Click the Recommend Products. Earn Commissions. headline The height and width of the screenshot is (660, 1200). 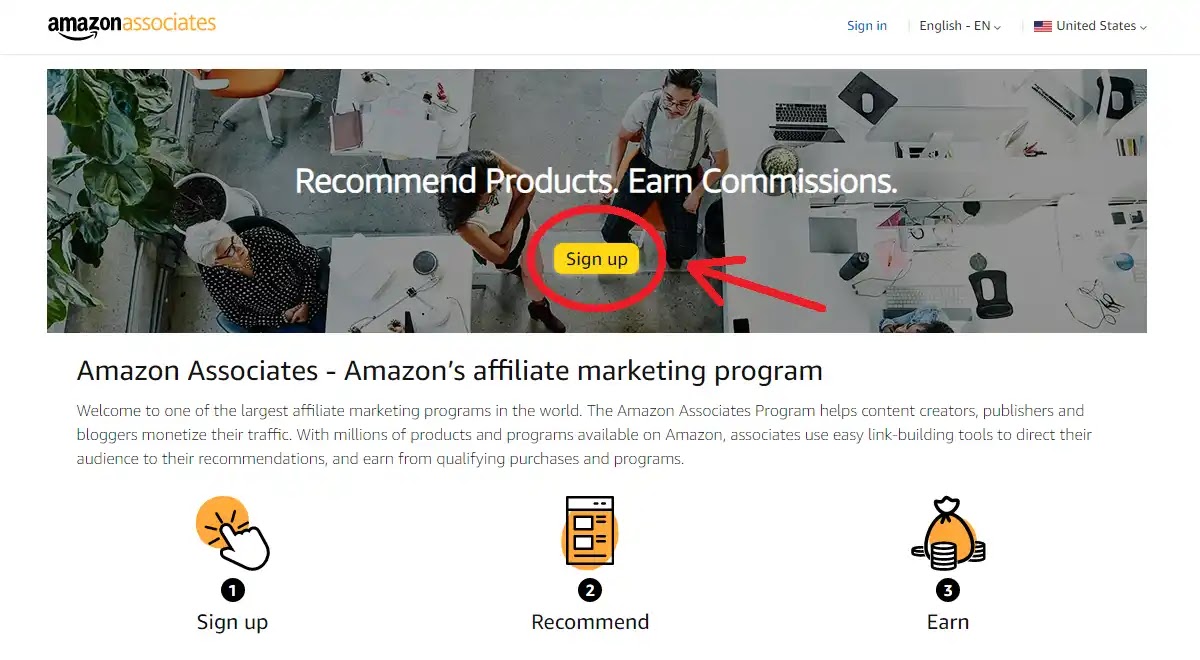click(x=596, y=181)
